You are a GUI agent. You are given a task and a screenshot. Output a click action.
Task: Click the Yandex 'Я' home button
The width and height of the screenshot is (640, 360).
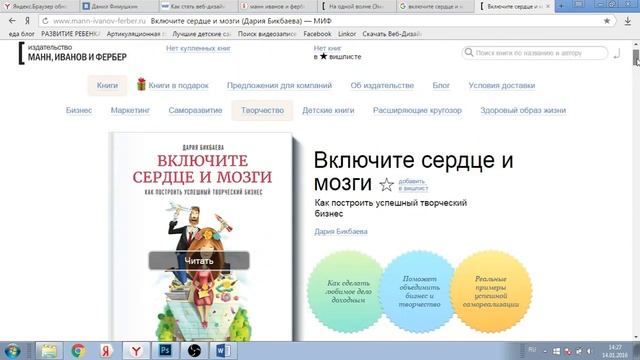tap(27, 21)
